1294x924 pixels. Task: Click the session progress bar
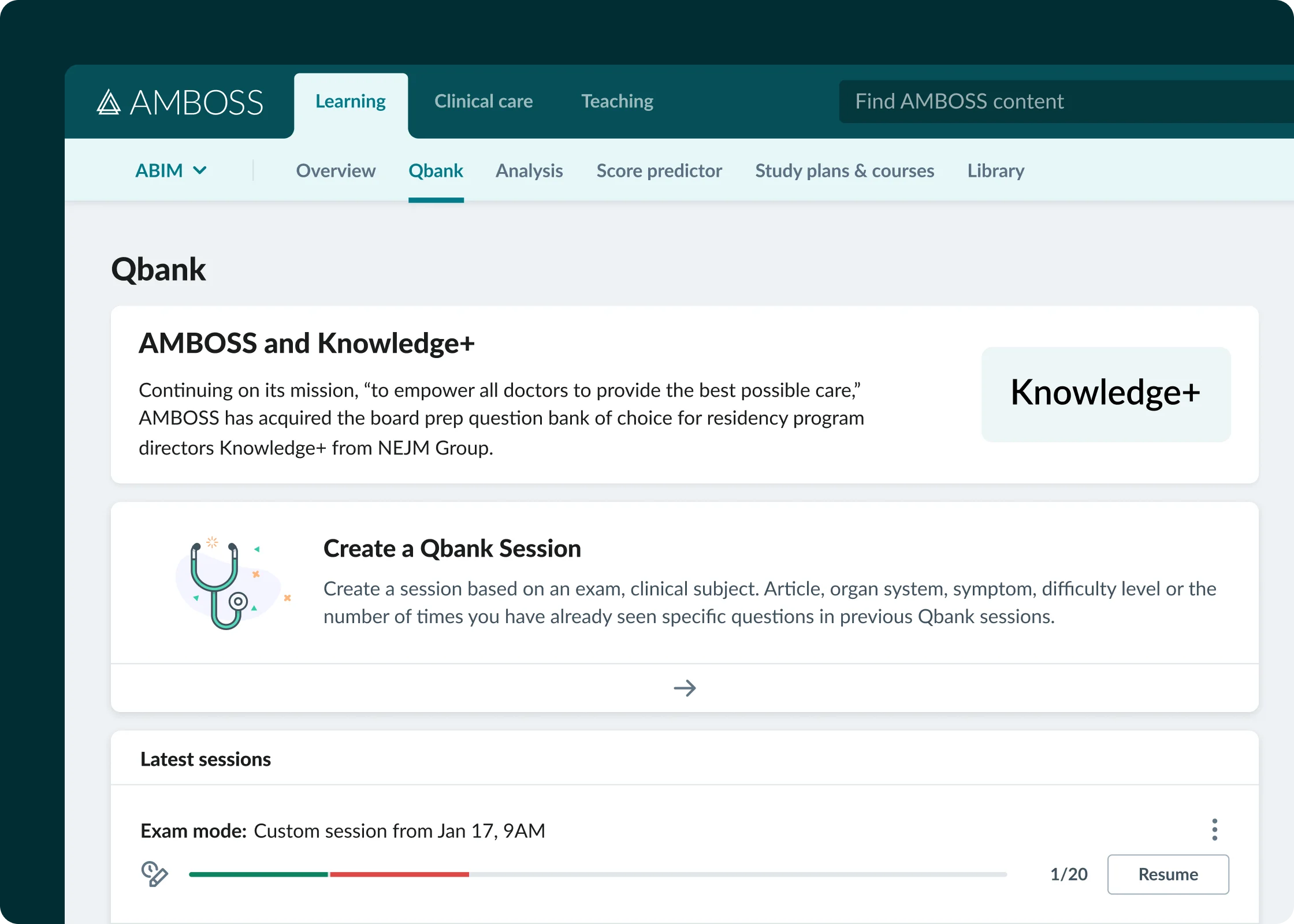pyautogui.click(x=597, y=874)
